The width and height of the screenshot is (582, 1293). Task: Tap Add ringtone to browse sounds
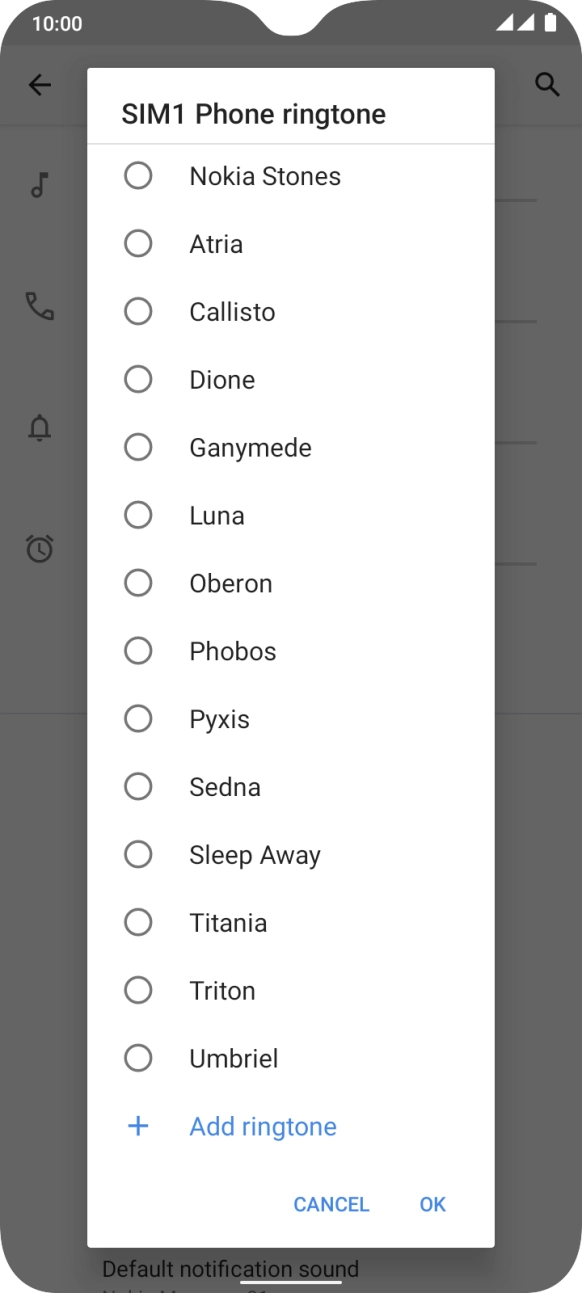pos(262,1126)
